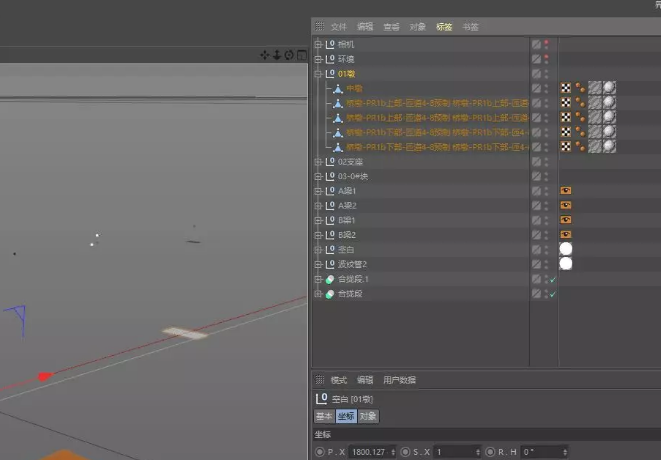Click the polygon object icon of 中墩
The width and height of the screenshot is (661, 460).
click(x=338, y=89)
